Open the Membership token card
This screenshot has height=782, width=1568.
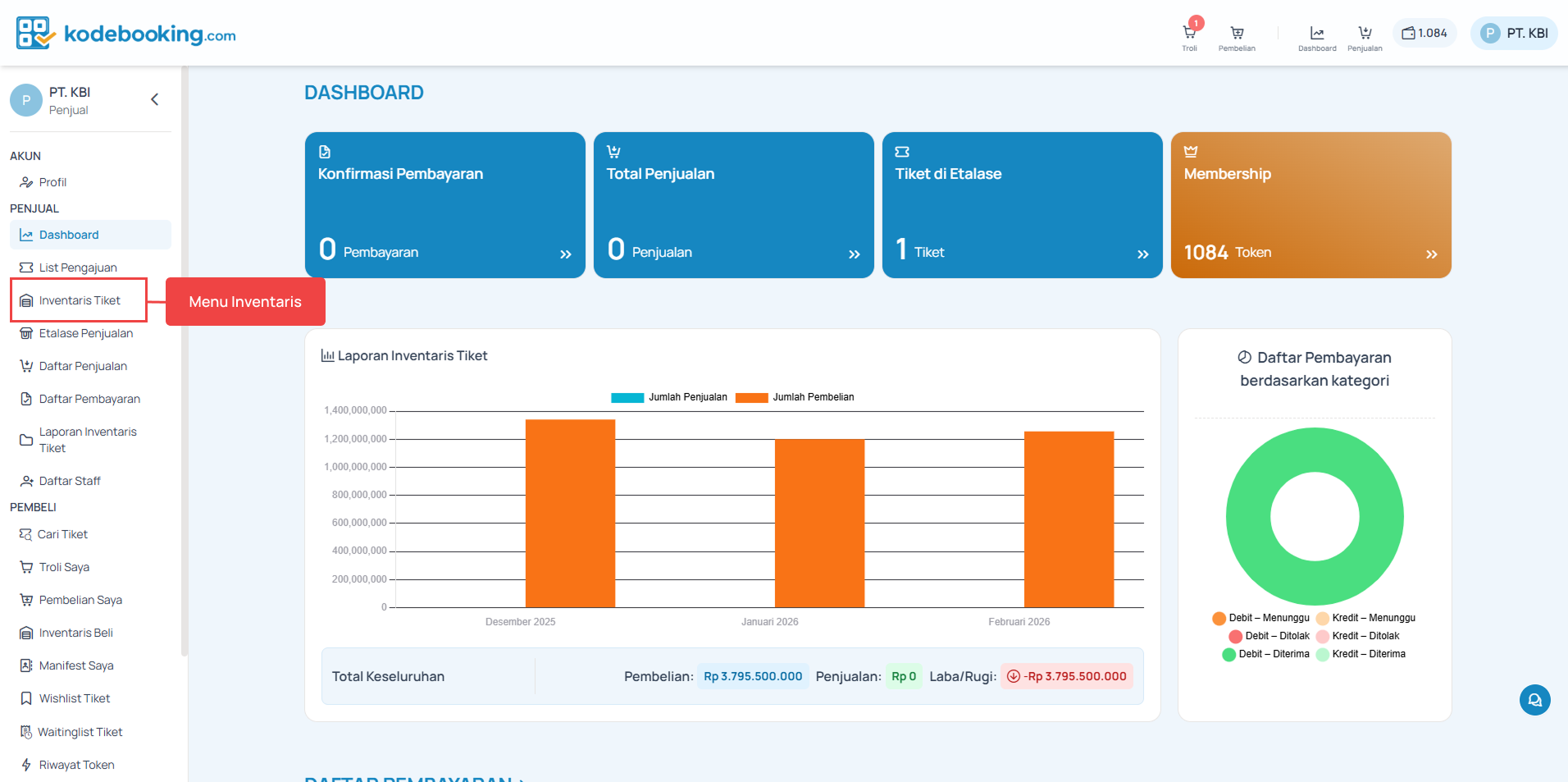click(x=1310, y=205)
